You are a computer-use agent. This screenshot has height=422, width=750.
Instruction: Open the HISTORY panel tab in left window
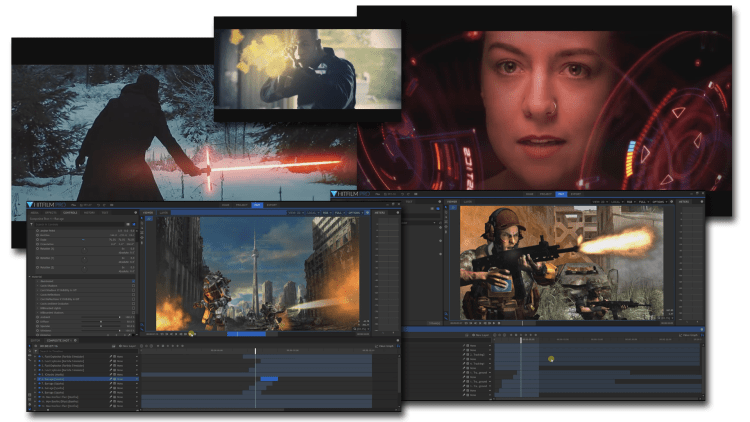(89, 212)
